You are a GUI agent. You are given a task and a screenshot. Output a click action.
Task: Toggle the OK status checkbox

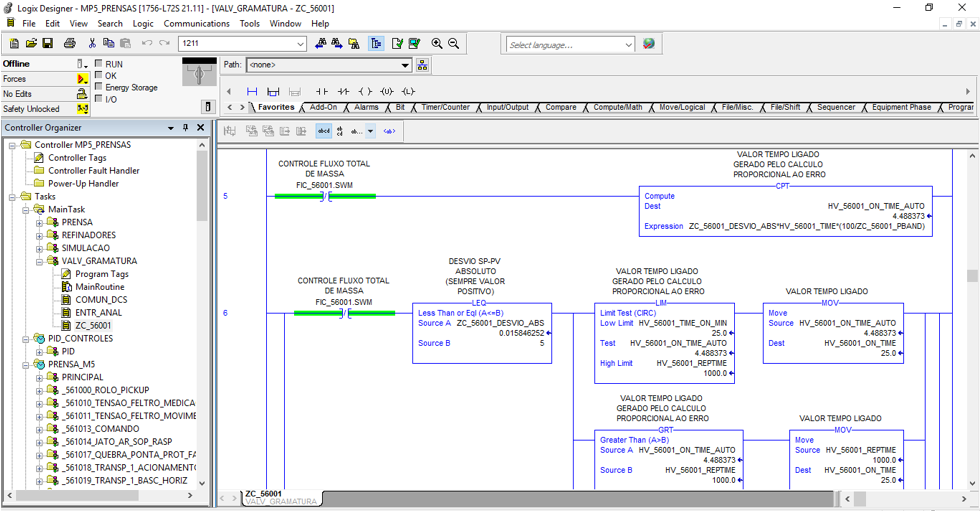tap(98, 75)
